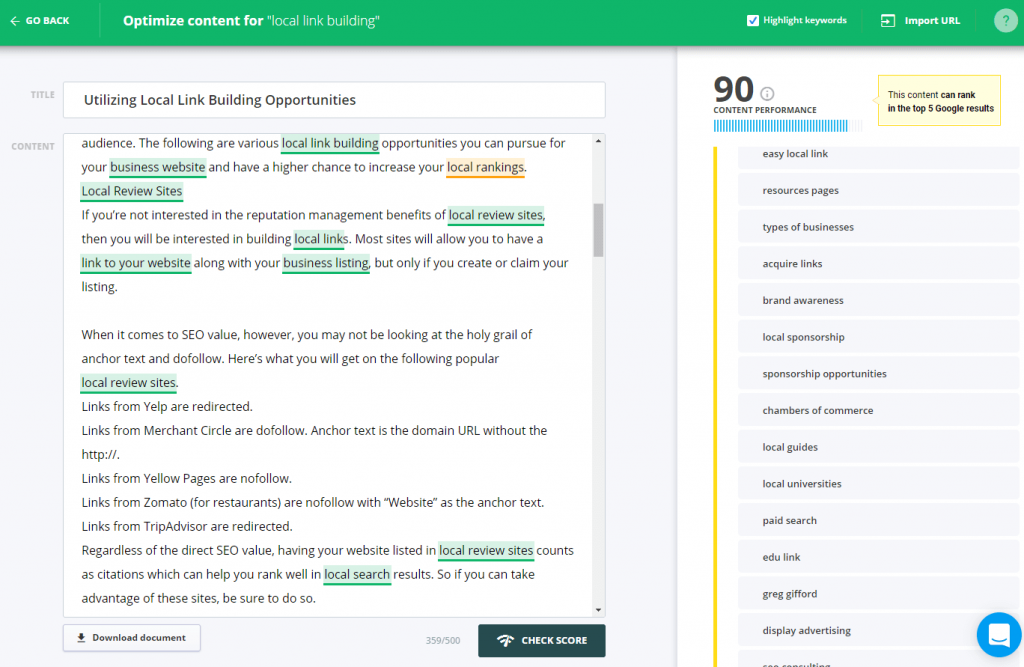Click the Go Back arrow icon

14,21
